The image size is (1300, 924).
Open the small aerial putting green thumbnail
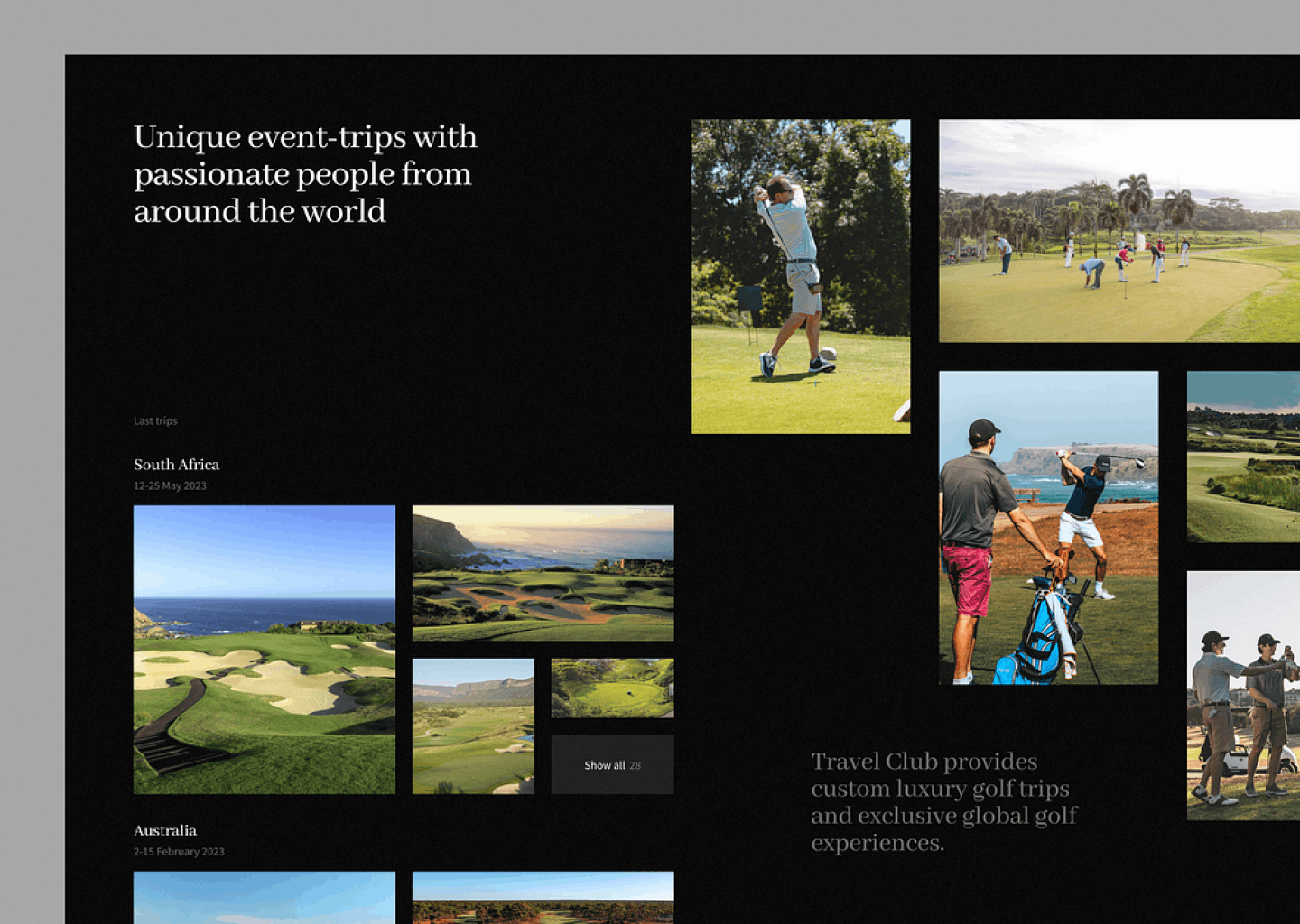pyautogui.click(x=612, y=688)
